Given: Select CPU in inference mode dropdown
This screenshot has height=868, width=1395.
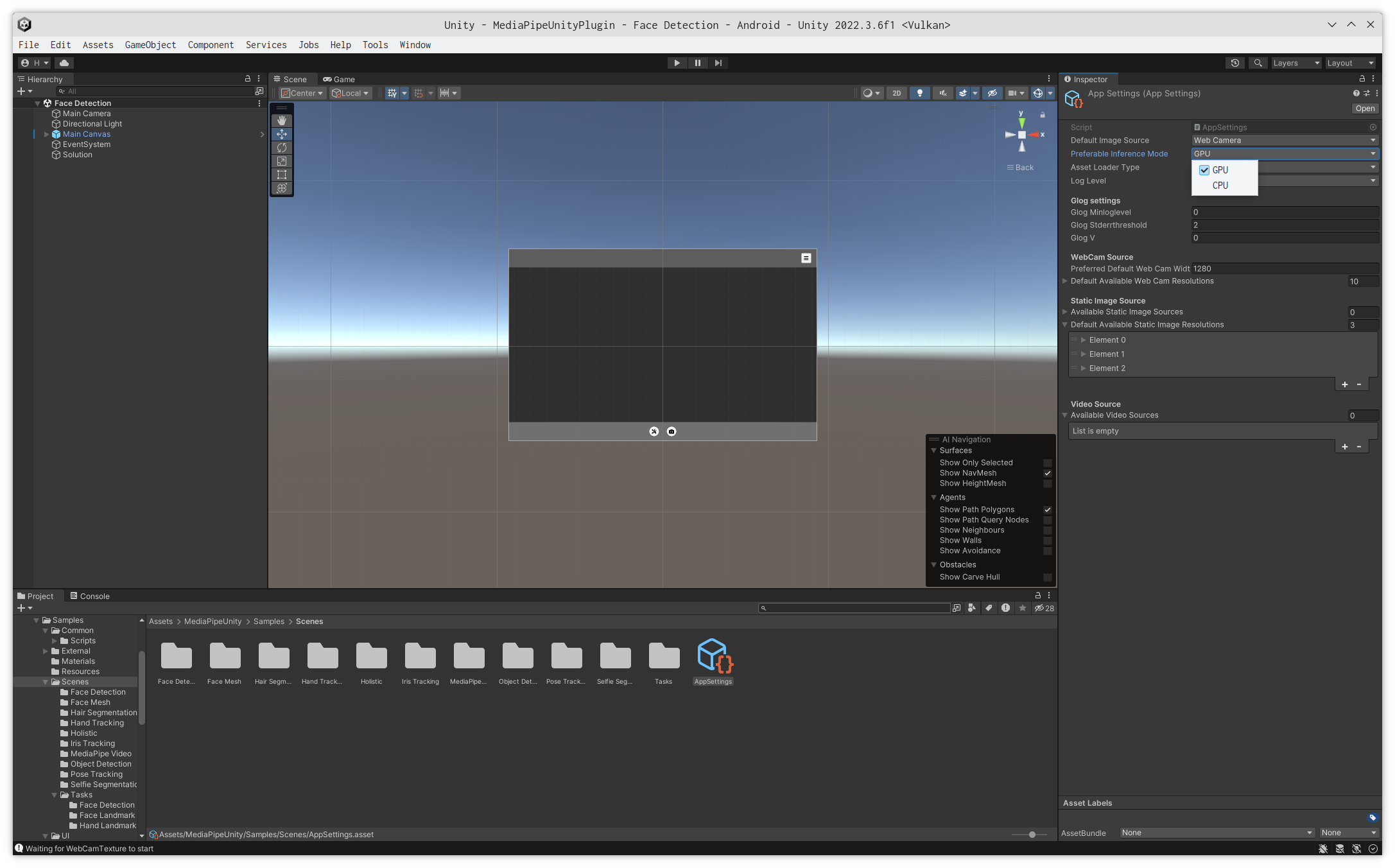Looking at the screenshot, I should tap(1224, 186).
